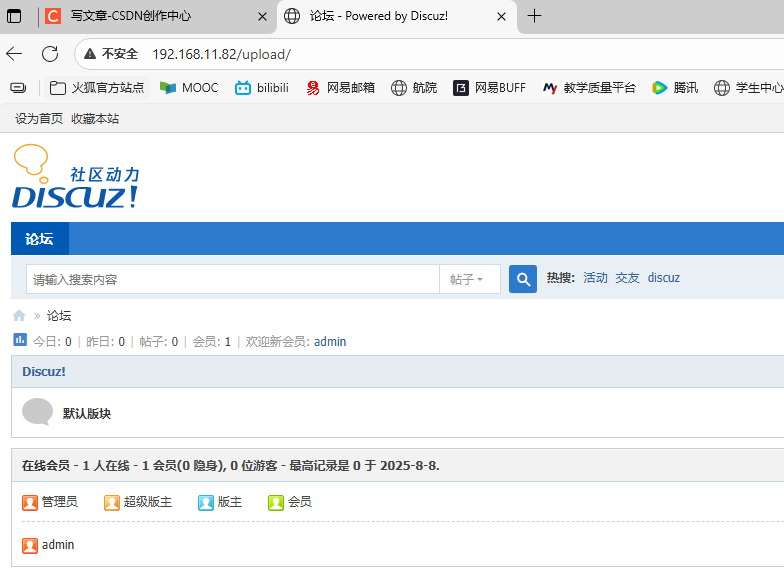The image size is (784, 571).
Task: Close the Discuz forum tab
Action: (x=502, y=16)
